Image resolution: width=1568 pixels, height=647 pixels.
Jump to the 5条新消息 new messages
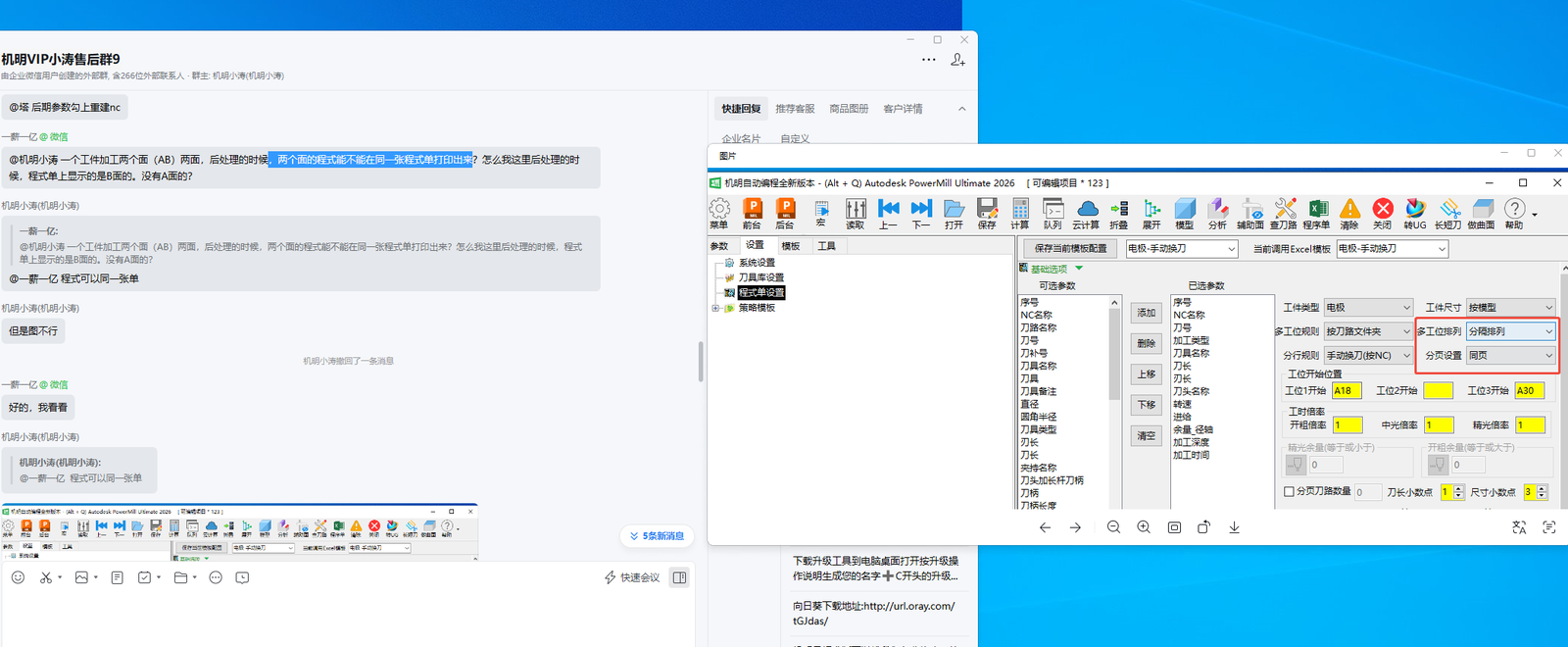pos(657,536)
